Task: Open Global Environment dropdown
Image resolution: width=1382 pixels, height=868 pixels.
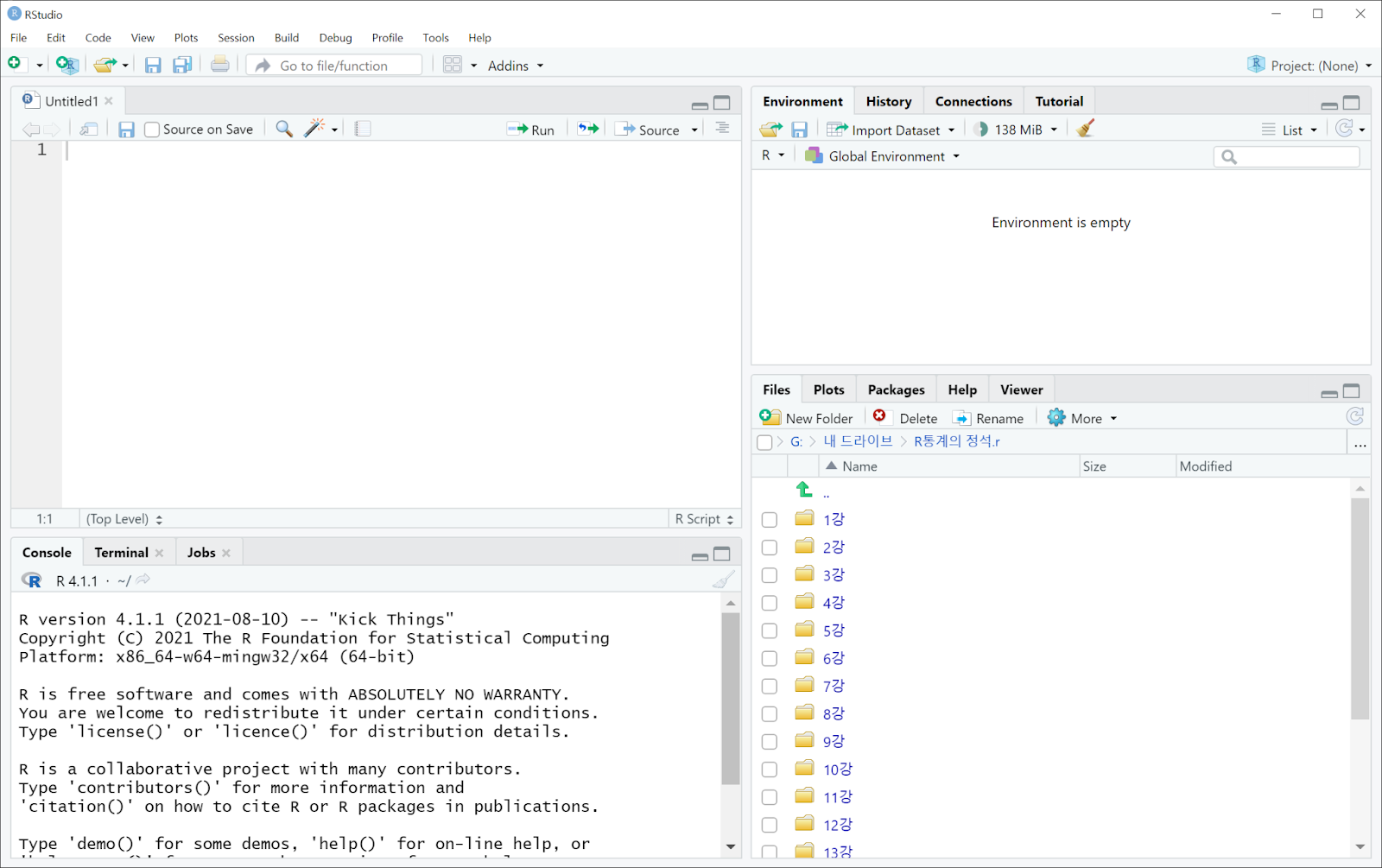Action: click(x=882, y=156)
